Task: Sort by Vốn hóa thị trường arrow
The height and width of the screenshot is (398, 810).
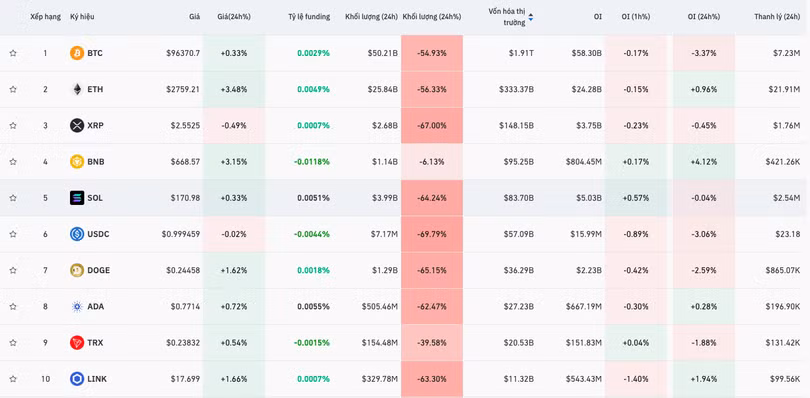Action: (x=531, y=17)
